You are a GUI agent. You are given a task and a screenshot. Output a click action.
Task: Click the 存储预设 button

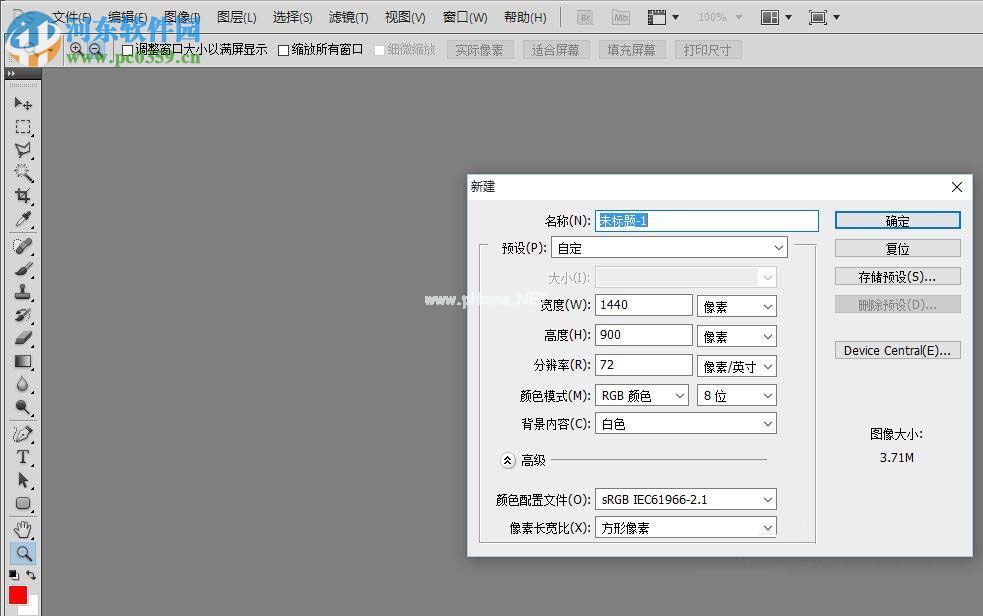point(896,276)
